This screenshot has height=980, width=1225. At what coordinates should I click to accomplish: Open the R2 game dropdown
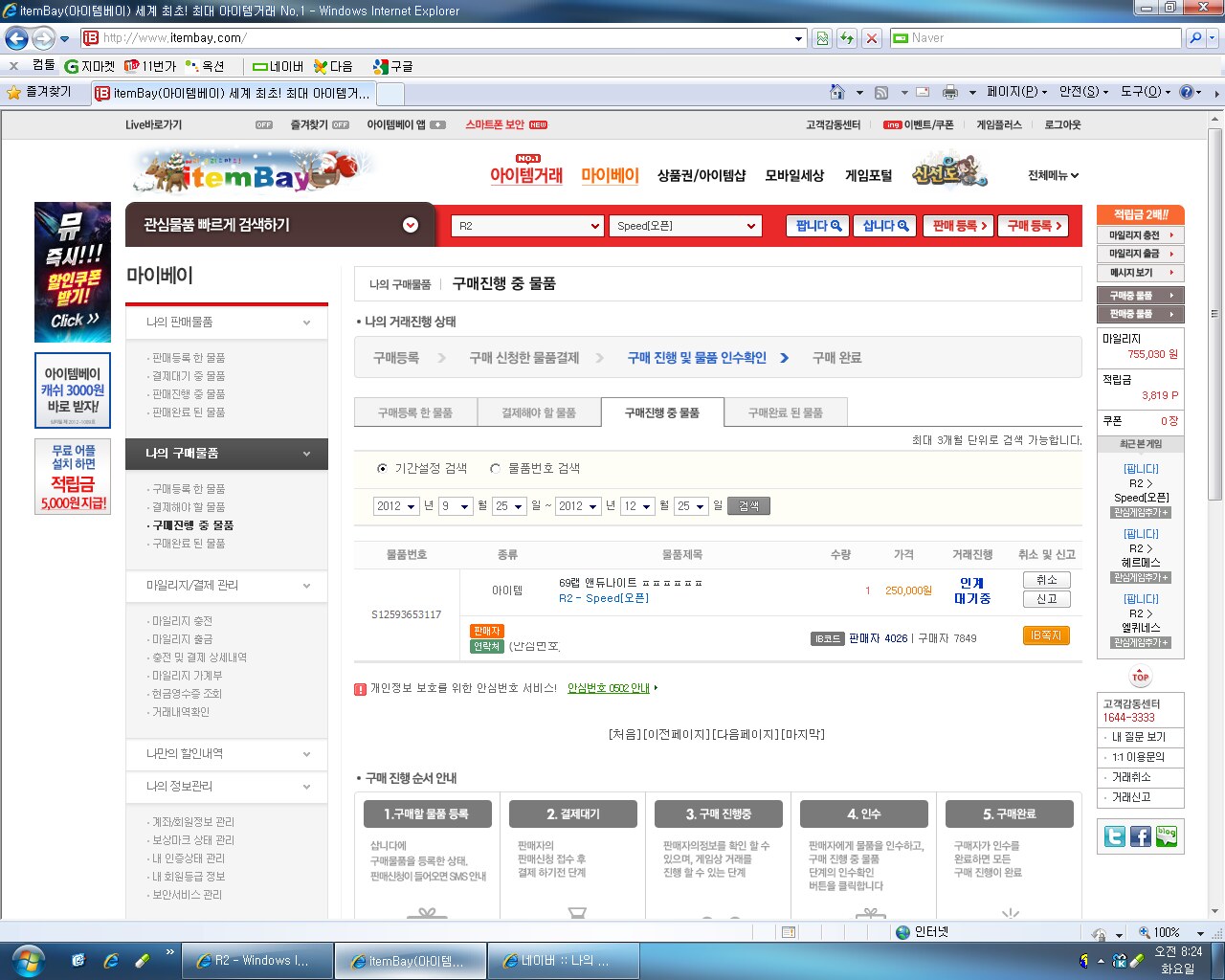(527, 226)
